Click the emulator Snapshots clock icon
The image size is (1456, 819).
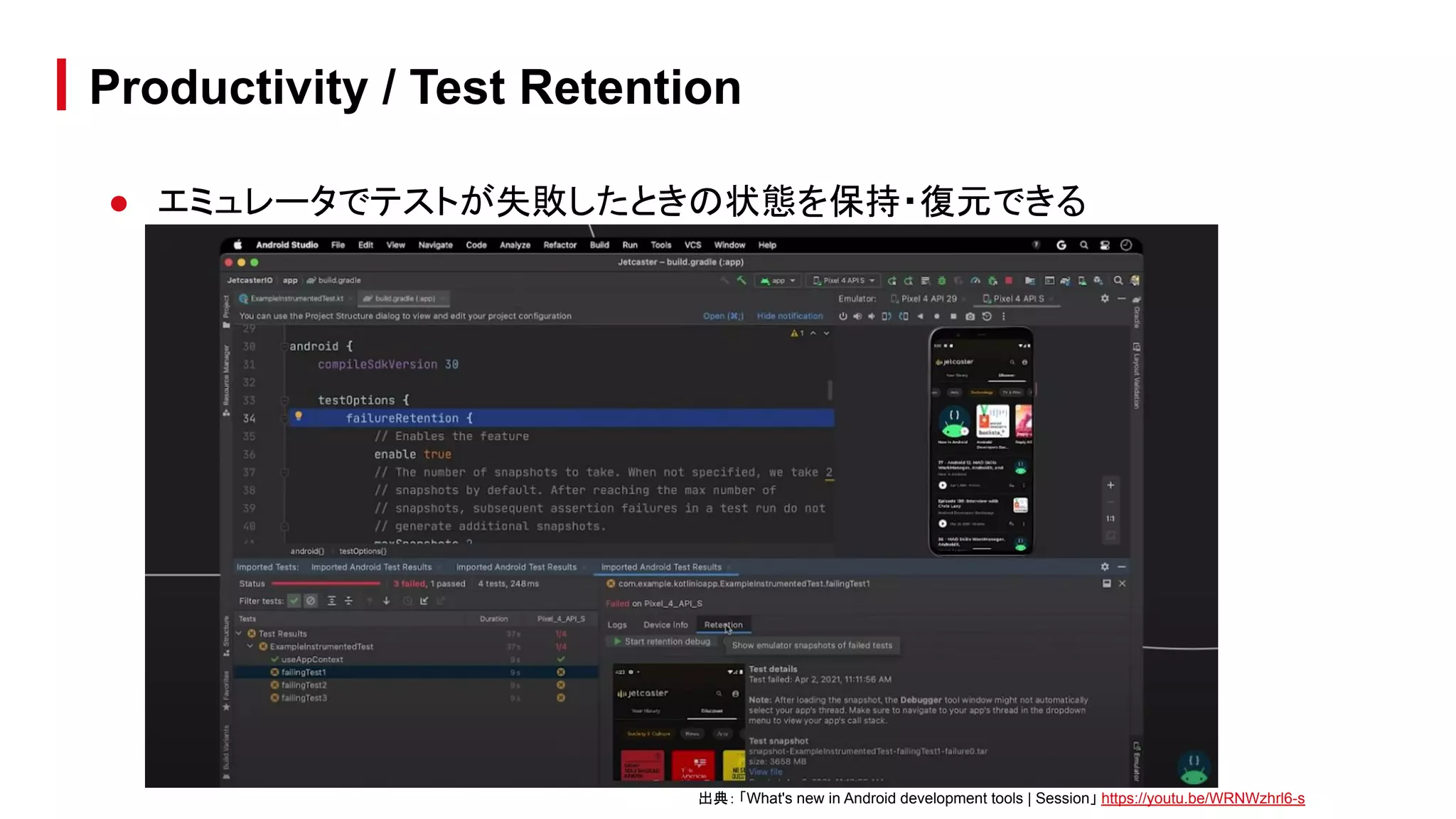pyautogui.click(x=987, y=316)
